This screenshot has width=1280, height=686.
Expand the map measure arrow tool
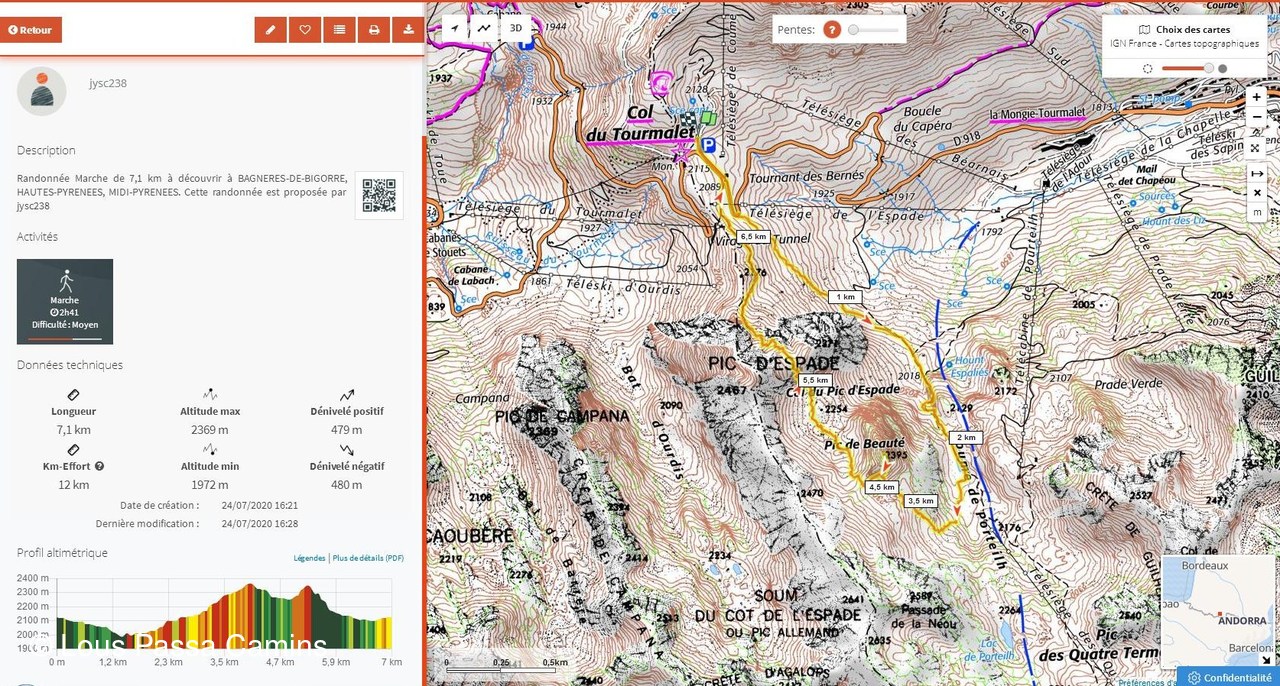[x=1256, y=173]
